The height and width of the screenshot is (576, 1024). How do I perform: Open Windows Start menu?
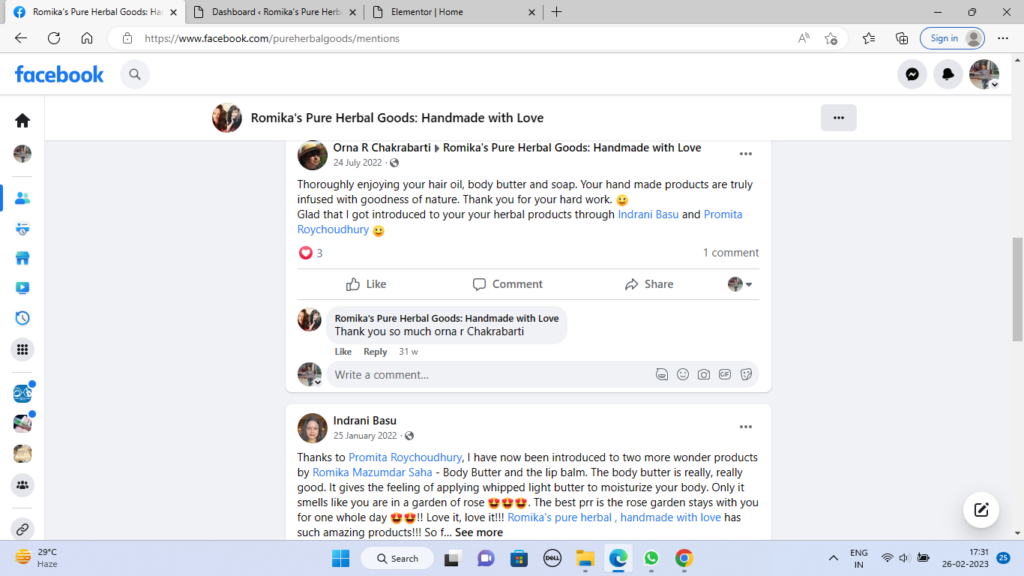(340, 558)
